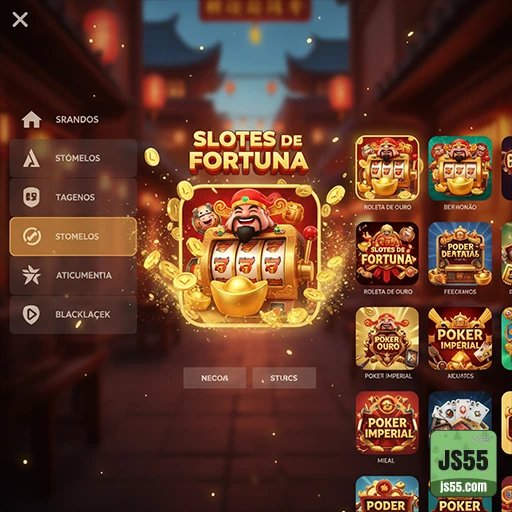Click the STURCS button
512x512 pixels.
pyautogui.click(x=284, y=378)
